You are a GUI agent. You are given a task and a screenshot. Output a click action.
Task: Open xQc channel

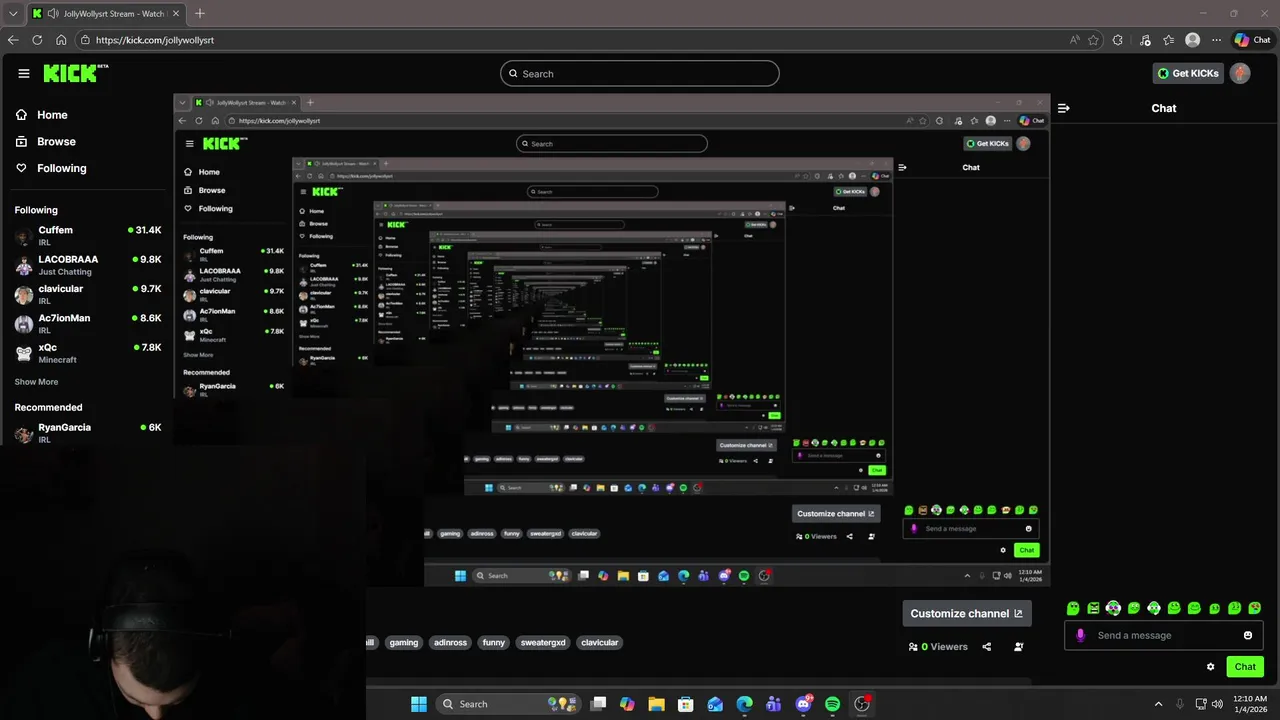(88, 353)
